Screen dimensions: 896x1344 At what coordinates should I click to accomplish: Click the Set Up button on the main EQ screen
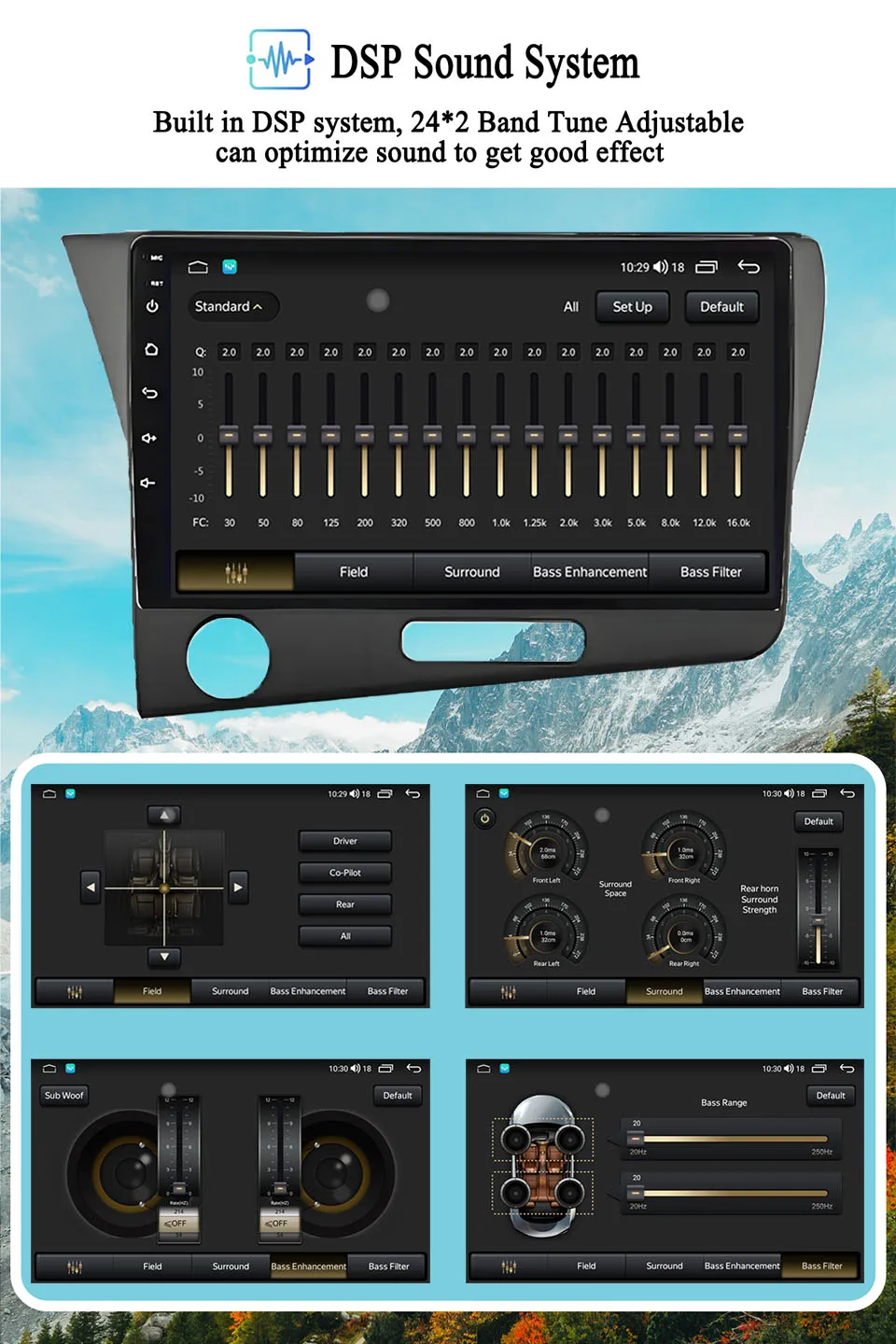point(633,307)
